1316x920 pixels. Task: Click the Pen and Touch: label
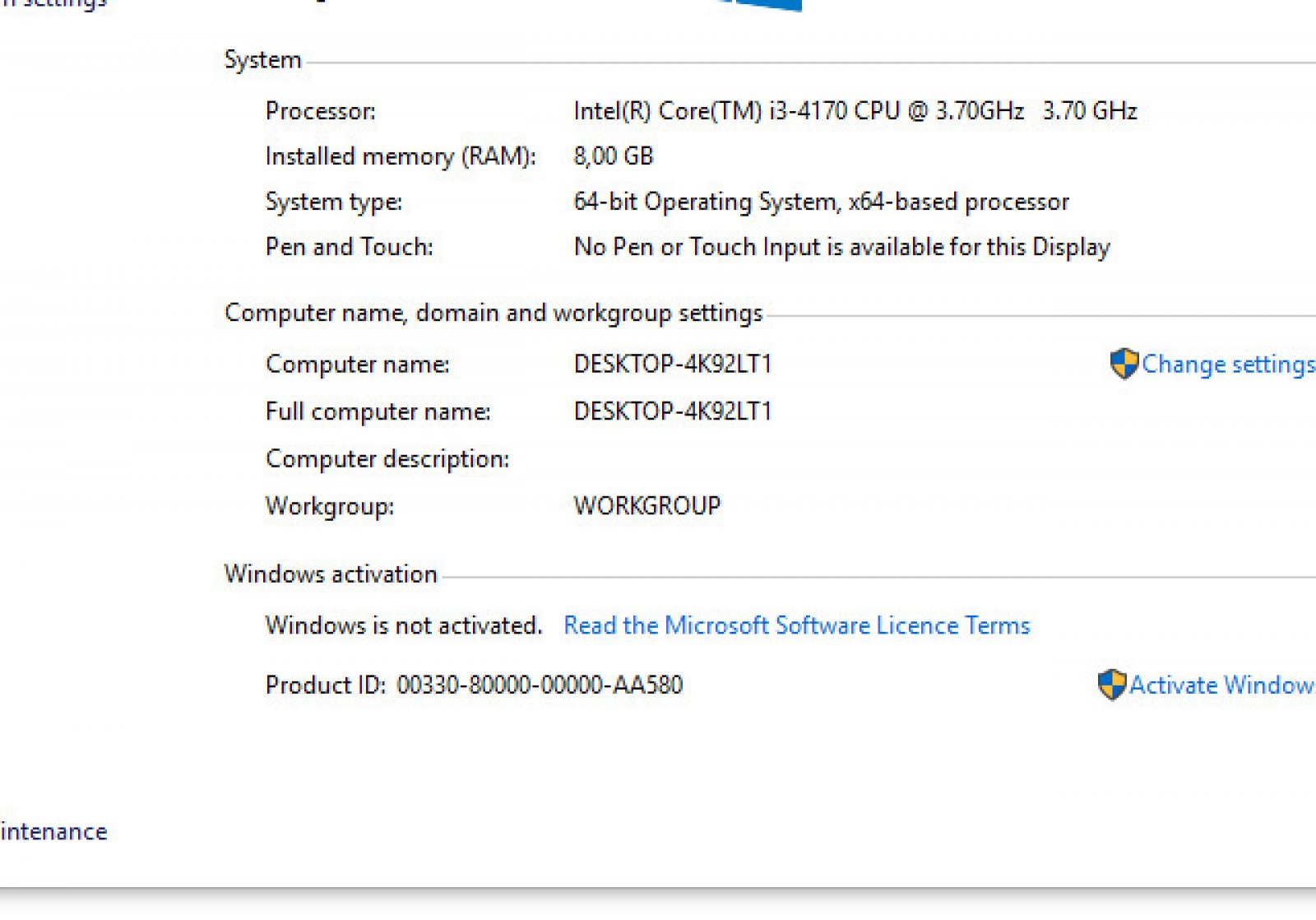click(350, 247)
